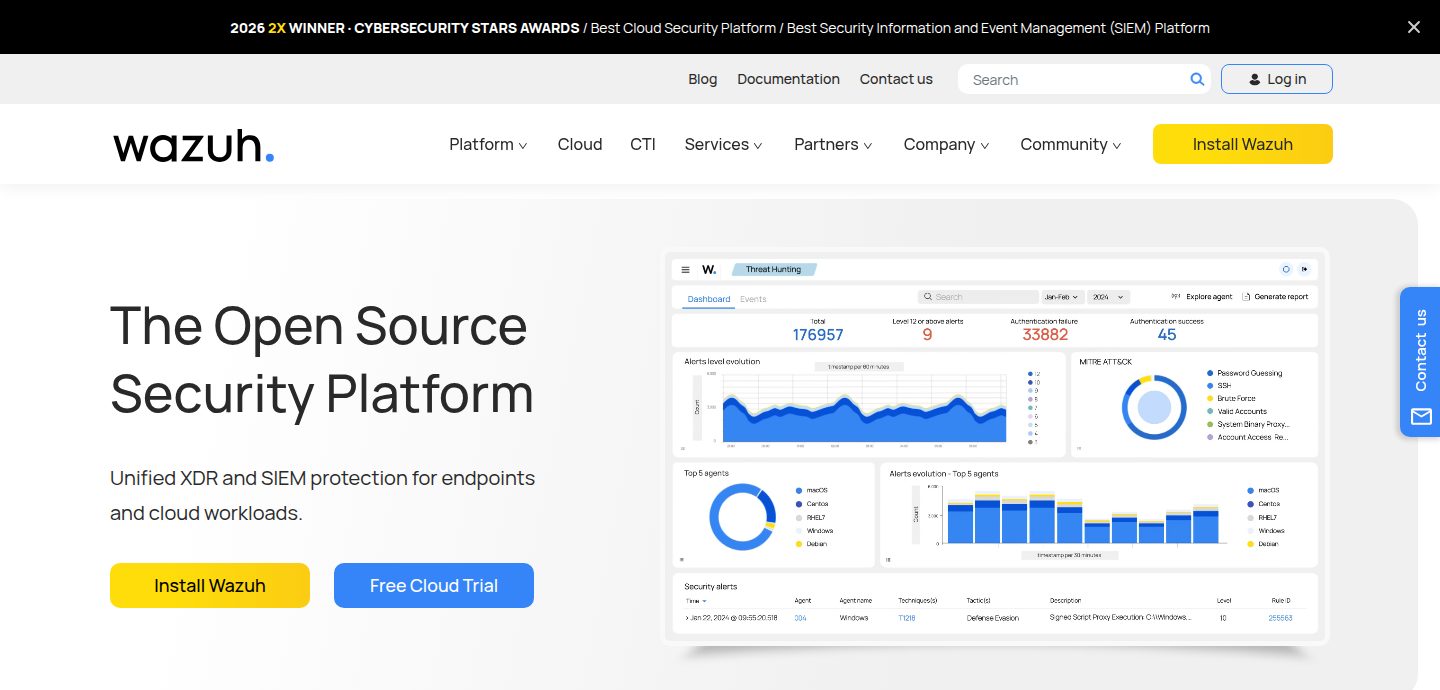Click Install Wazuh in the navigation bar
1440x690 pixels.
pyautogui.click(x=1243, y=144)
